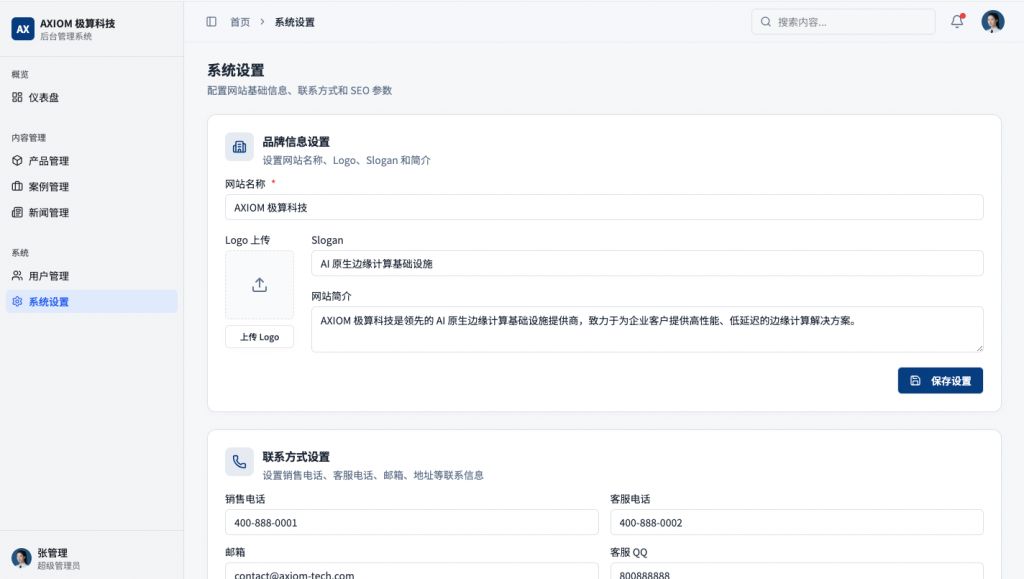Click the brand info building icon
1024x579 pixels.
(x=239, y=147)
